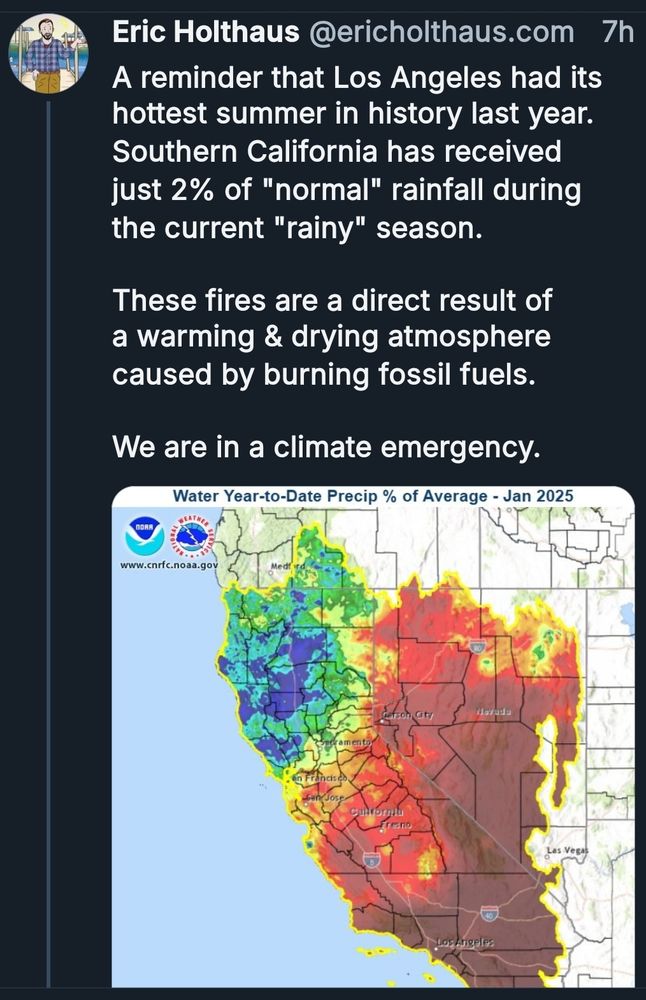The height and width of the screenshot is (1000, 646).
Task: Click the Sacramento label on the map
Action: (345, 743)
